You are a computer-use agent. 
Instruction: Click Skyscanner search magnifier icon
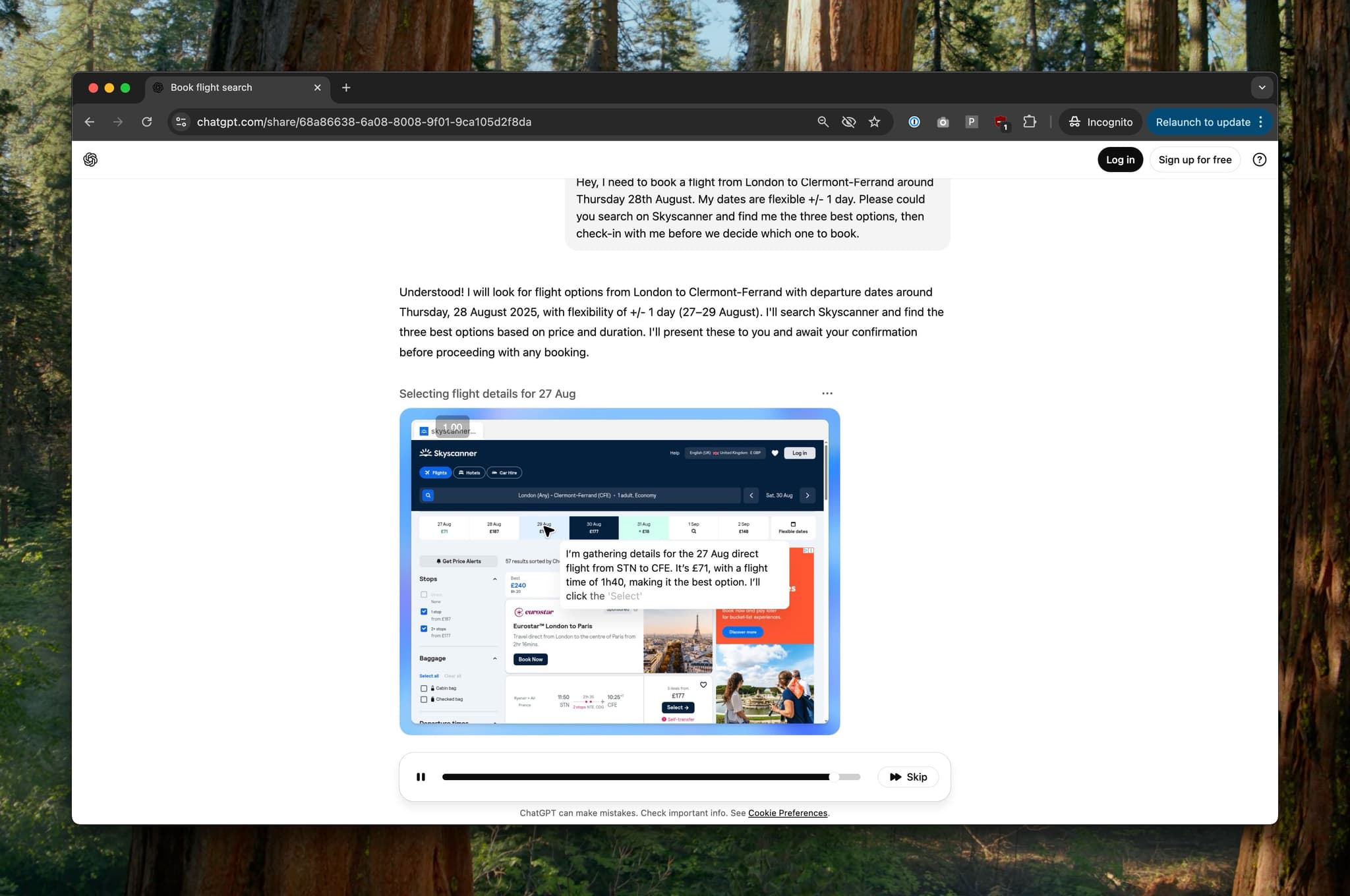click(428, 495)
